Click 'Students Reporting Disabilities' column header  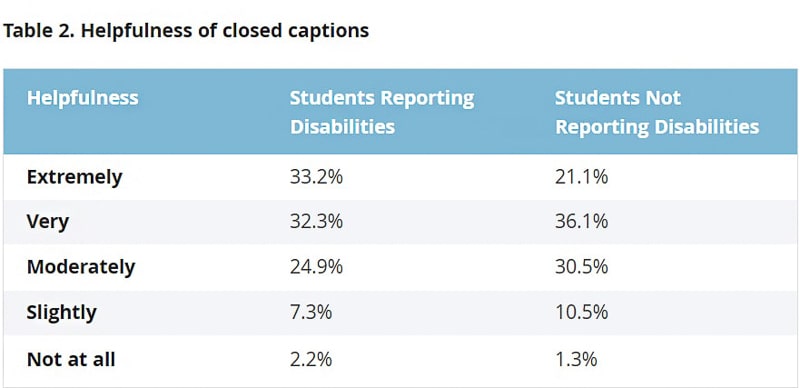[382, 112]
